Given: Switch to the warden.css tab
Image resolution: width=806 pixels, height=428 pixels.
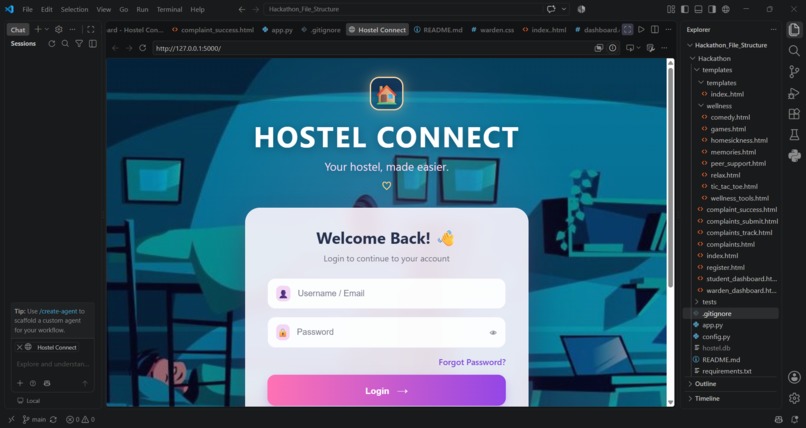Looking at the screenshot, I should click(492, 30).
